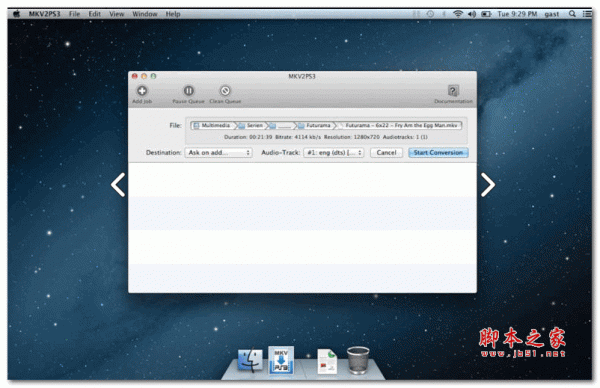Click the yellow minimize window button
Screen dimensions: 600x388
[x=144, y=76]
